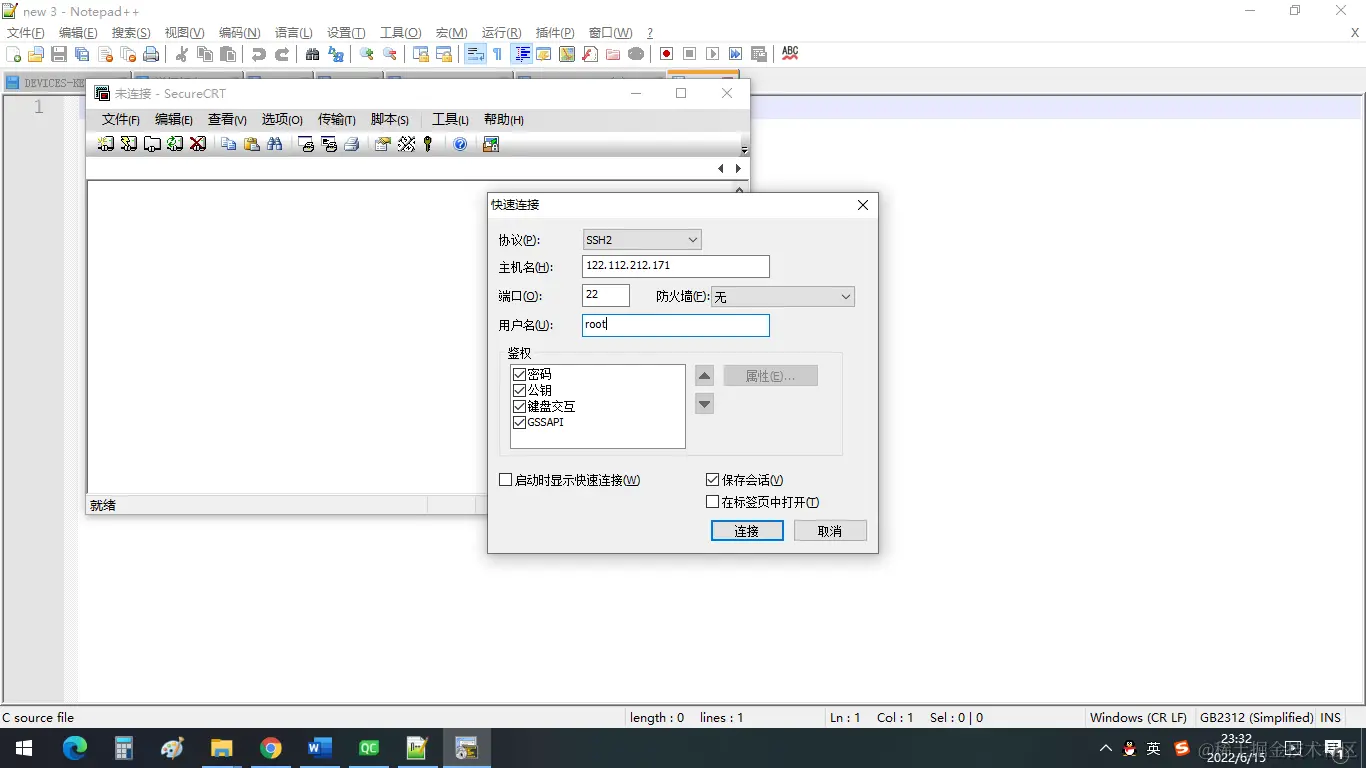Enable 启动时显示快速连接 checkbox
1366x768 pixels.
pos(506,480)
